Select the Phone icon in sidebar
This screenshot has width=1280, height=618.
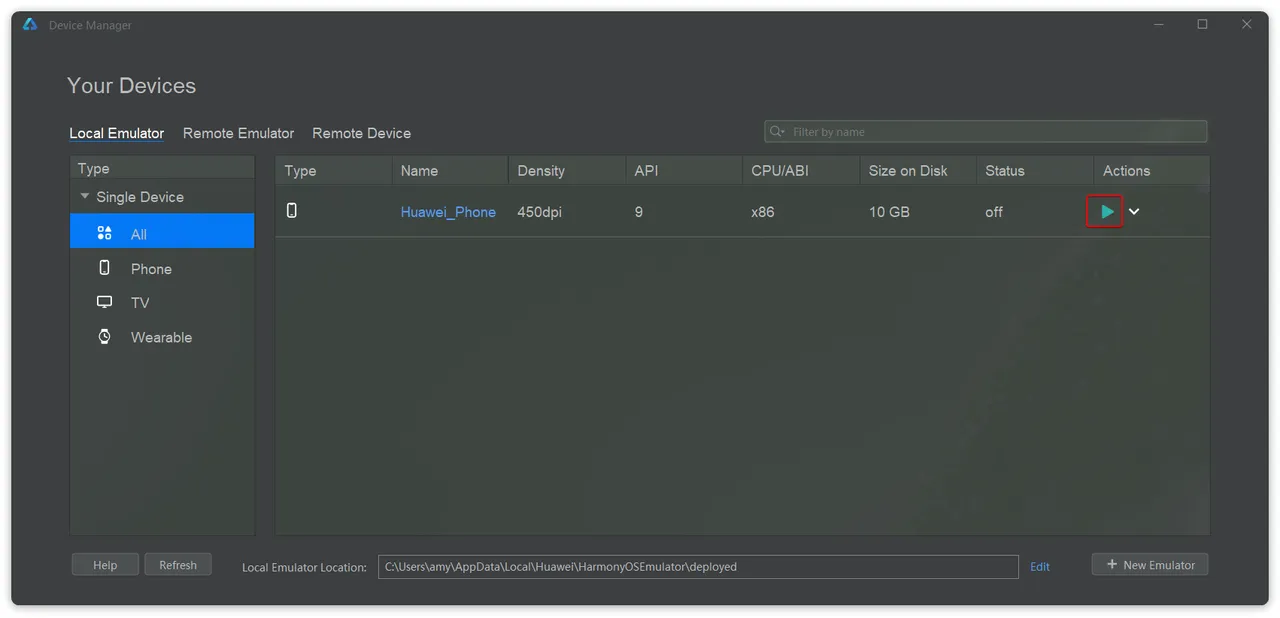click(x=104, y=268)
